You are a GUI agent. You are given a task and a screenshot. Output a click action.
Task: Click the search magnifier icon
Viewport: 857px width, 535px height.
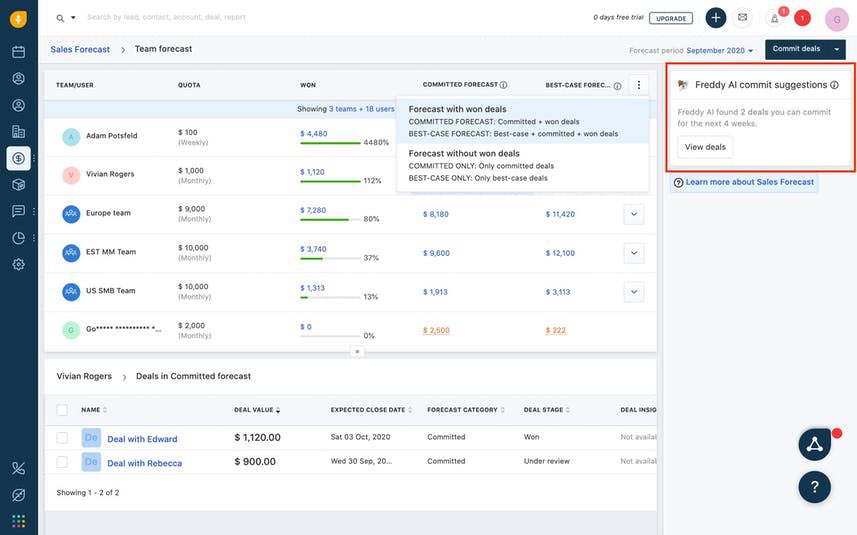point(60,18)
